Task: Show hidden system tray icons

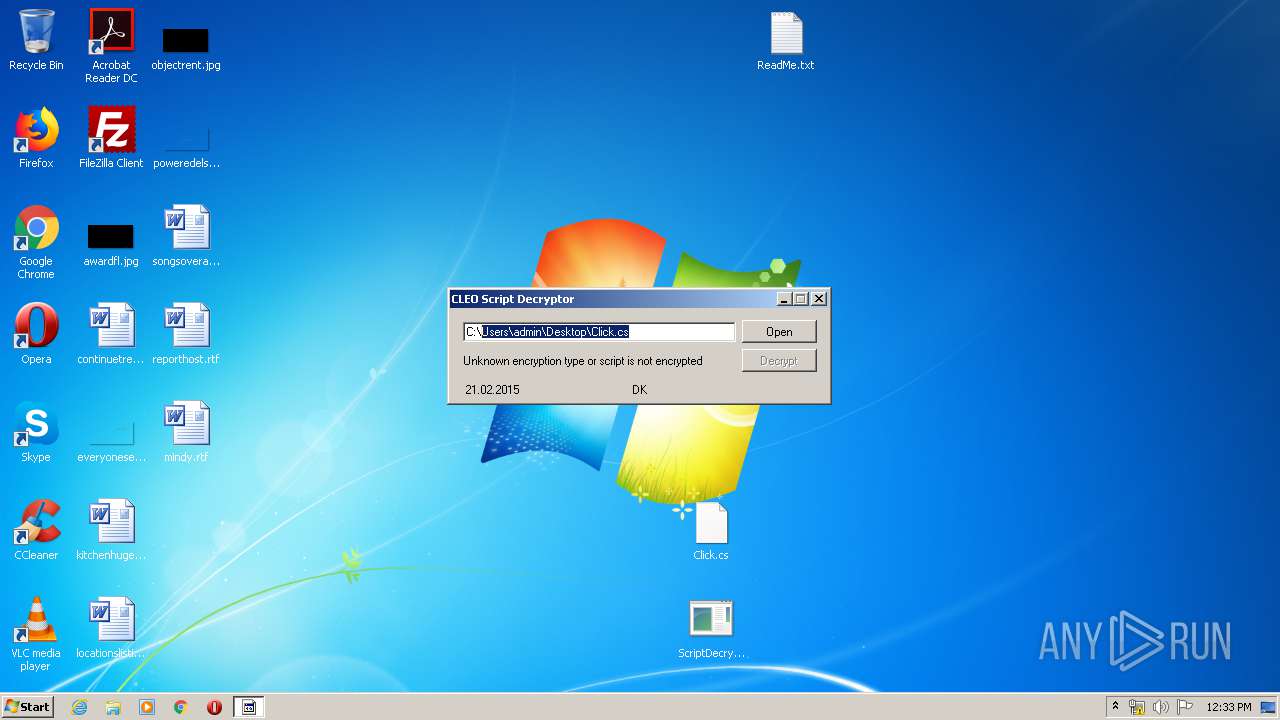Action: click(x=1115, y=707)
